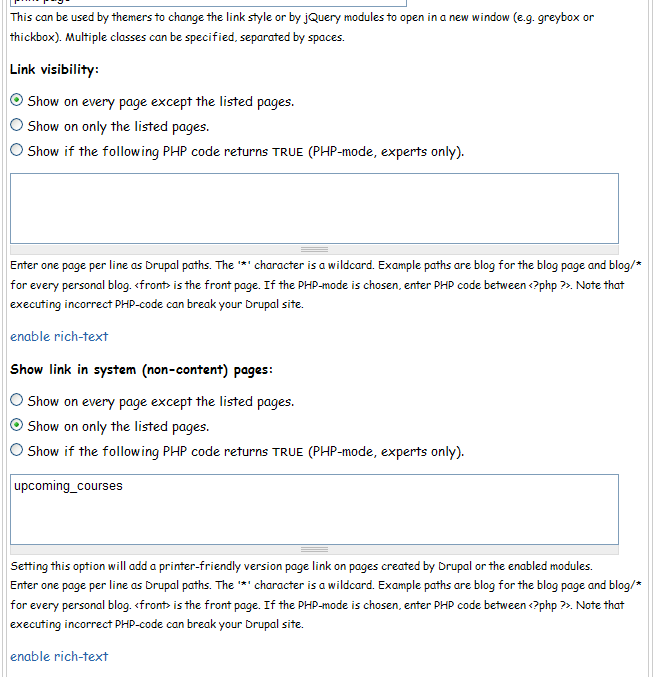The image size is (656, 677).
Task: Click 'Show on every page except' label under system pages
Action: [161, 402]
